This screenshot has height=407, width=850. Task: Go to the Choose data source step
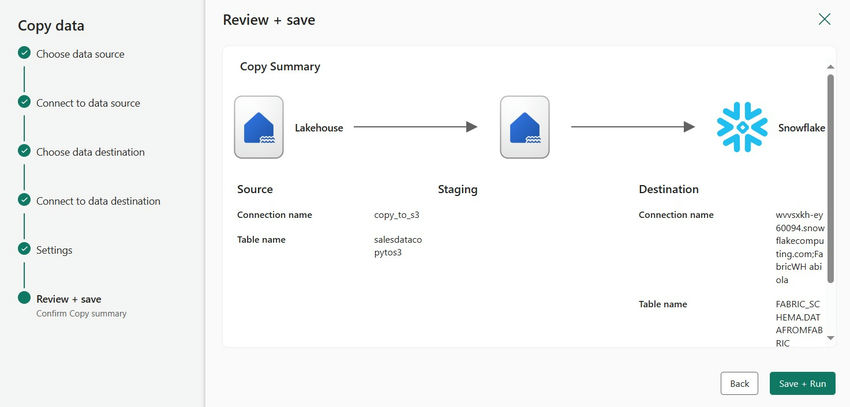click(80, 54)
